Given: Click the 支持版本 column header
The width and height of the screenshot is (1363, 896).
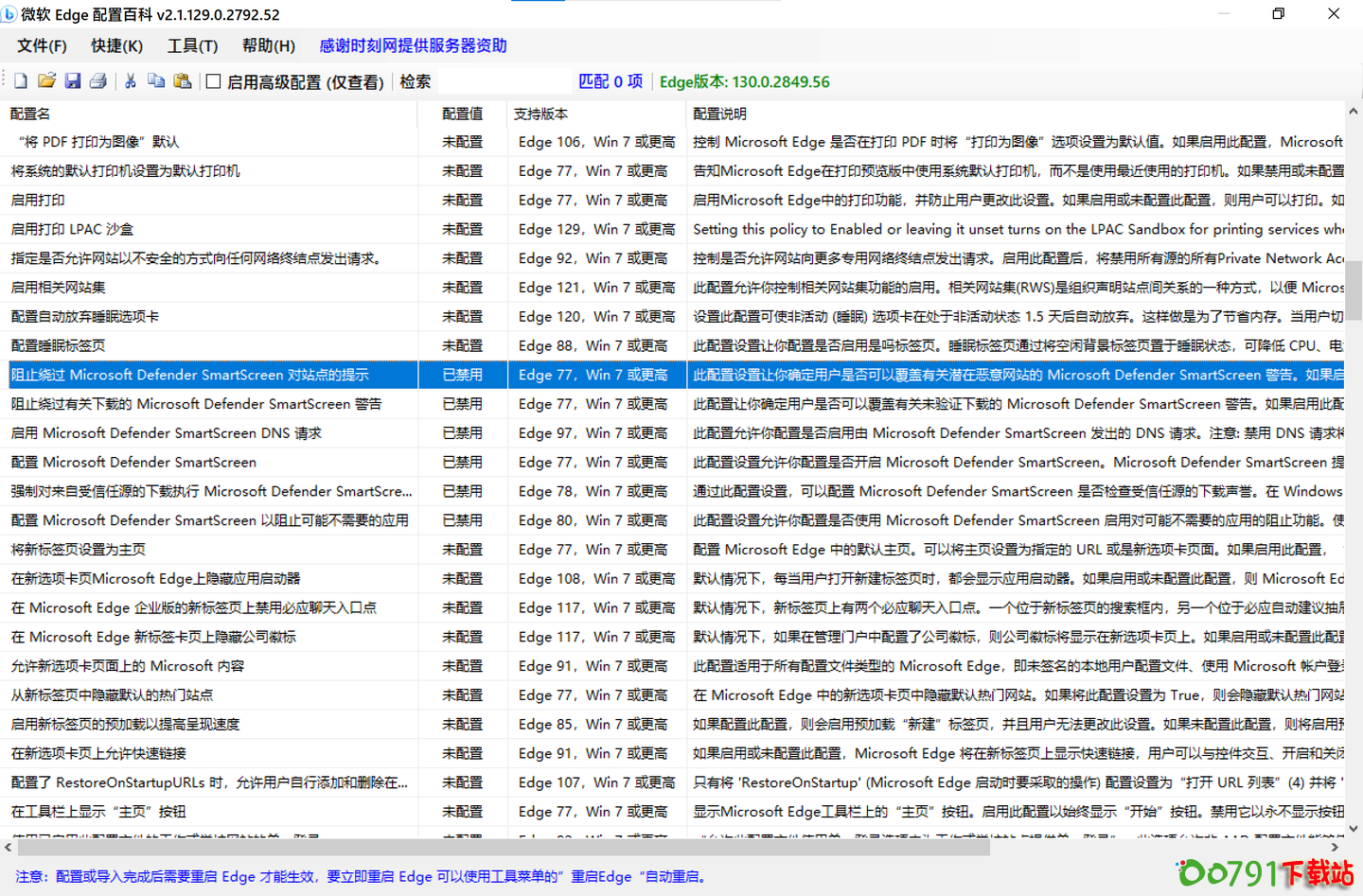Looking at the screenshot, I should [596, 114].
